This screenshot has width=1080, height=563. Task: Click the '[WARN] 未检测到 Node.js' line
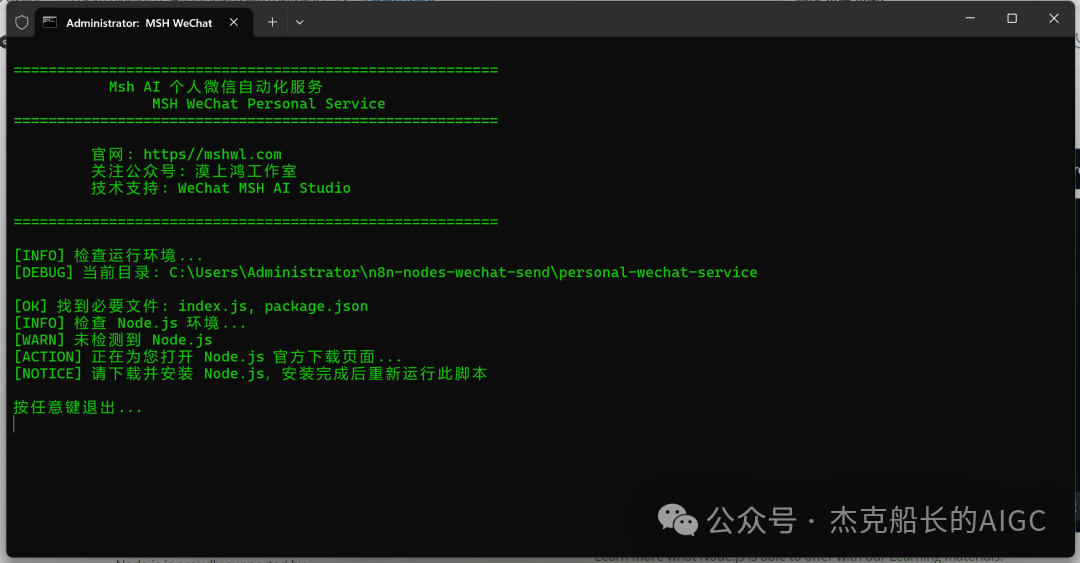pyautogui.click(x=113, y=340)
